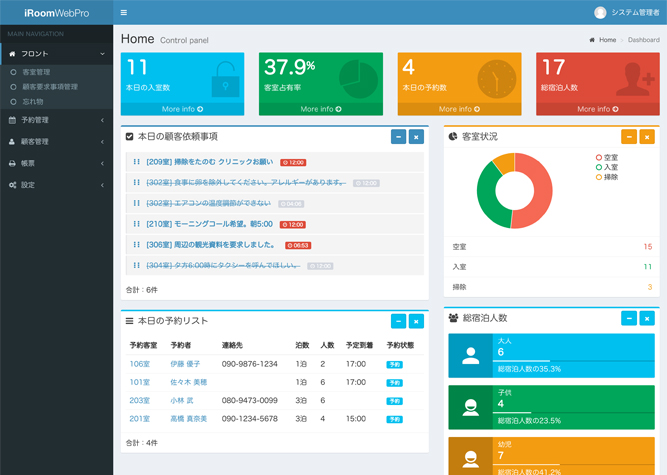Viewport: 667px width, 475px height.
Task: Click the list icon in 本日の予約リスト header
Action: [129, 321]
